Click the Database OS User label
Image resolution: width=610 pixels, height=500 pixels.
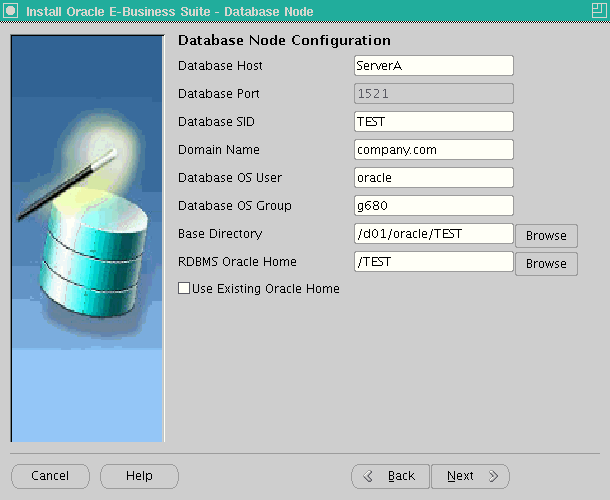pos(230,178)
